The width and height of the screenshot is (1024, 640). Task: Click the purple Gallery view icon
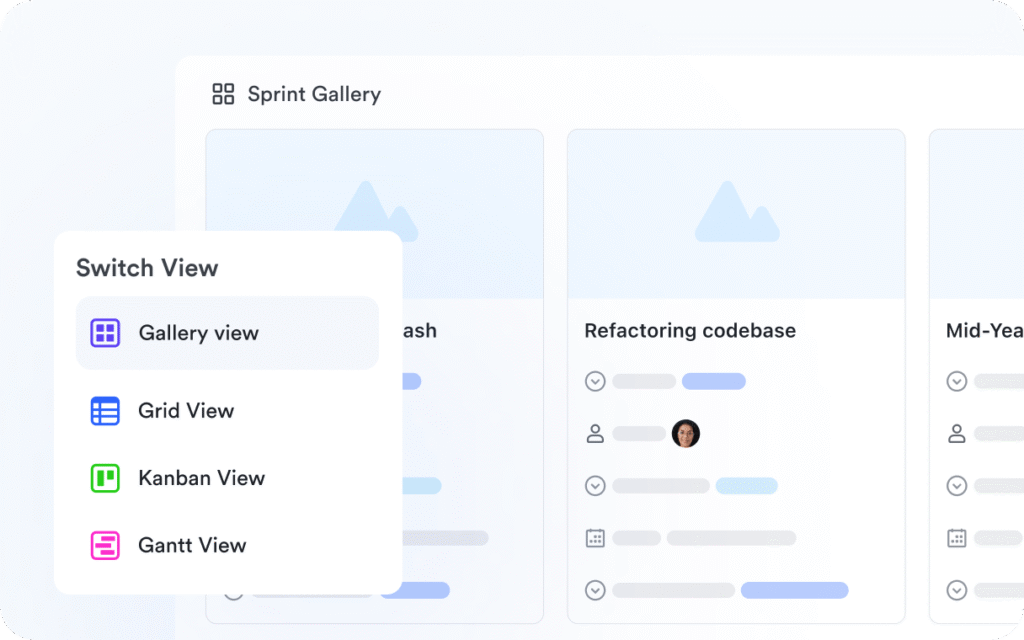(x=105, y=333)
